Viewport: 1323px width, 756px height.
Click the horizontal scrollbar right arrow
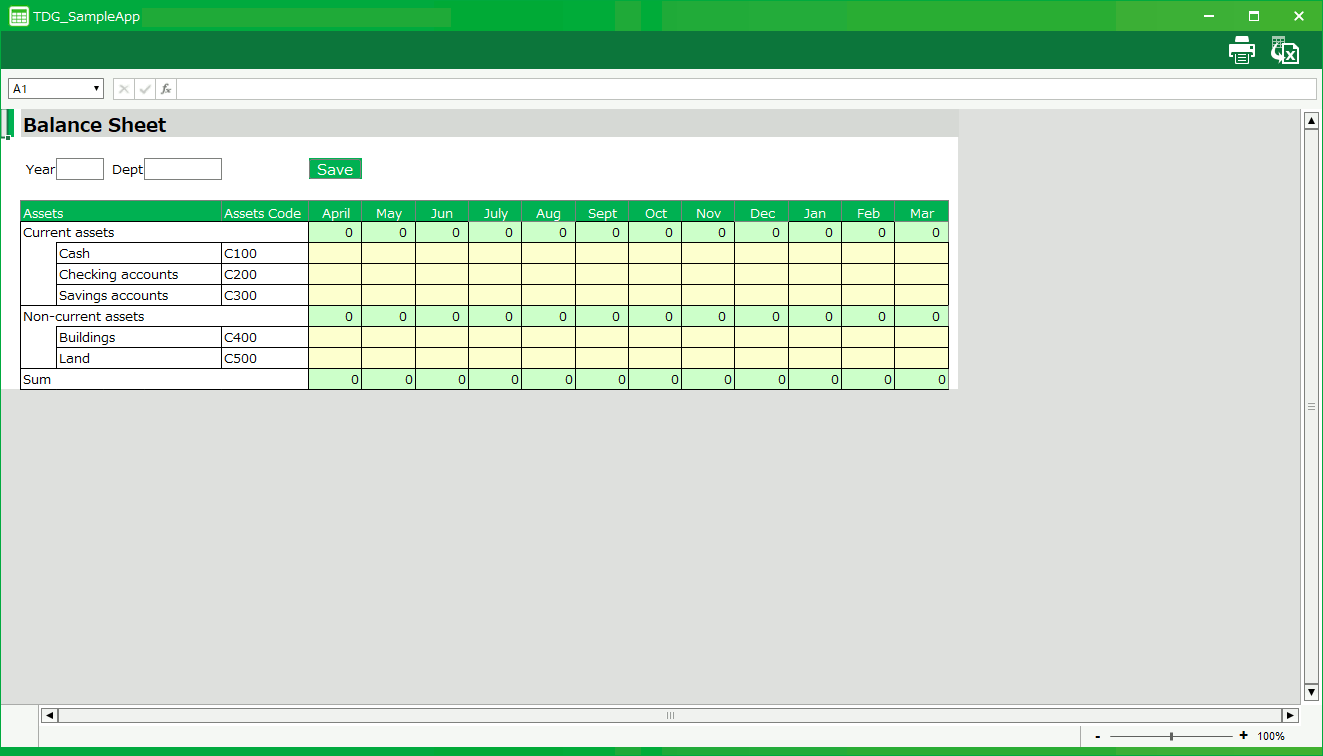pos(1290,715)
